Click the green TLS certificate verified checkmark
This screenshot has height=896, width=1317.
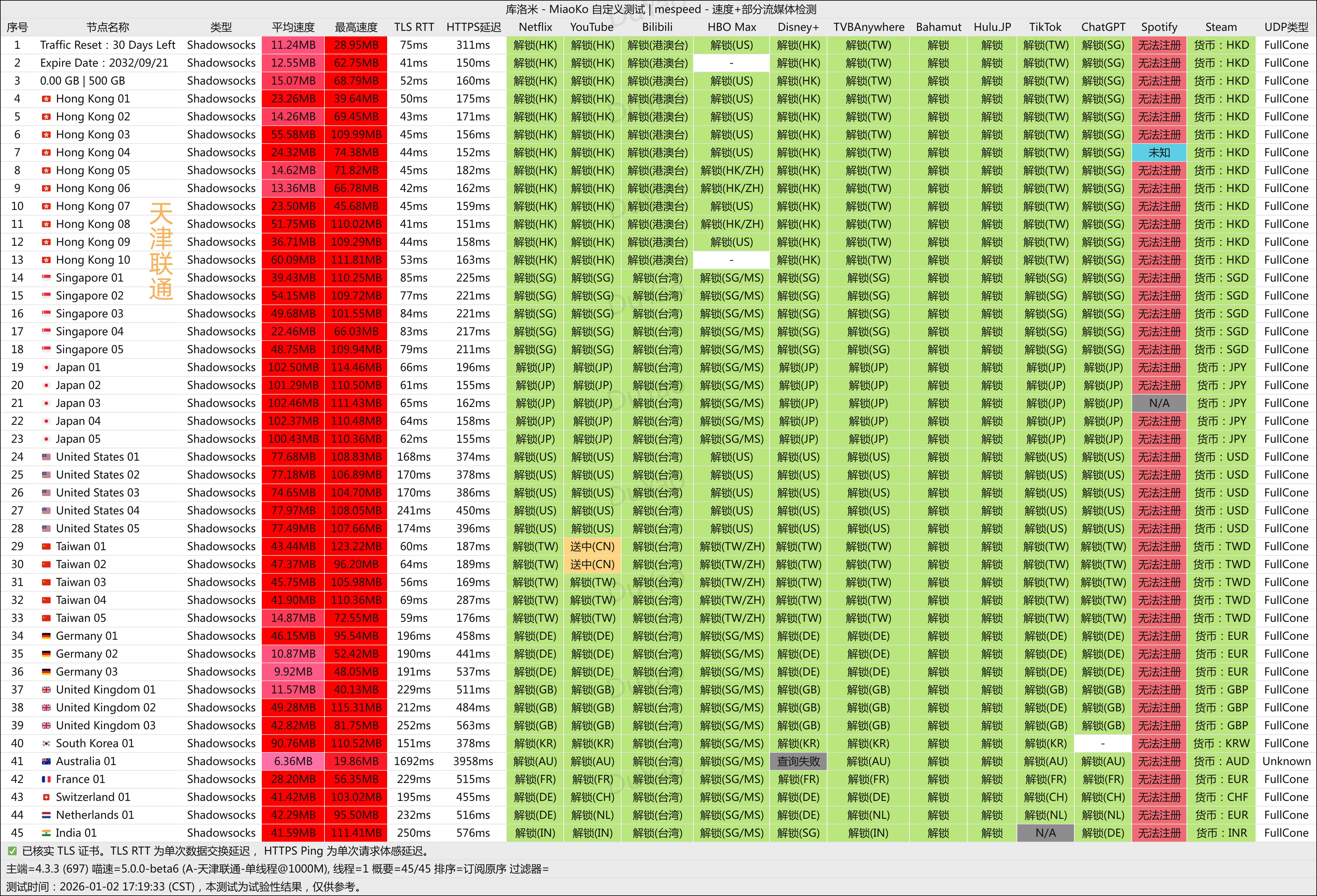[x=12, y=851]
